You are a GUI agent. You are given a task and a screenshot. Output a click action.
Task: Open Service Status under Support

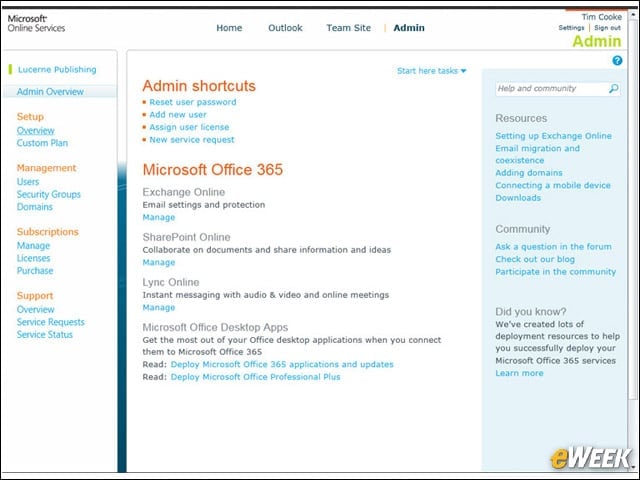tap(44, 334)
